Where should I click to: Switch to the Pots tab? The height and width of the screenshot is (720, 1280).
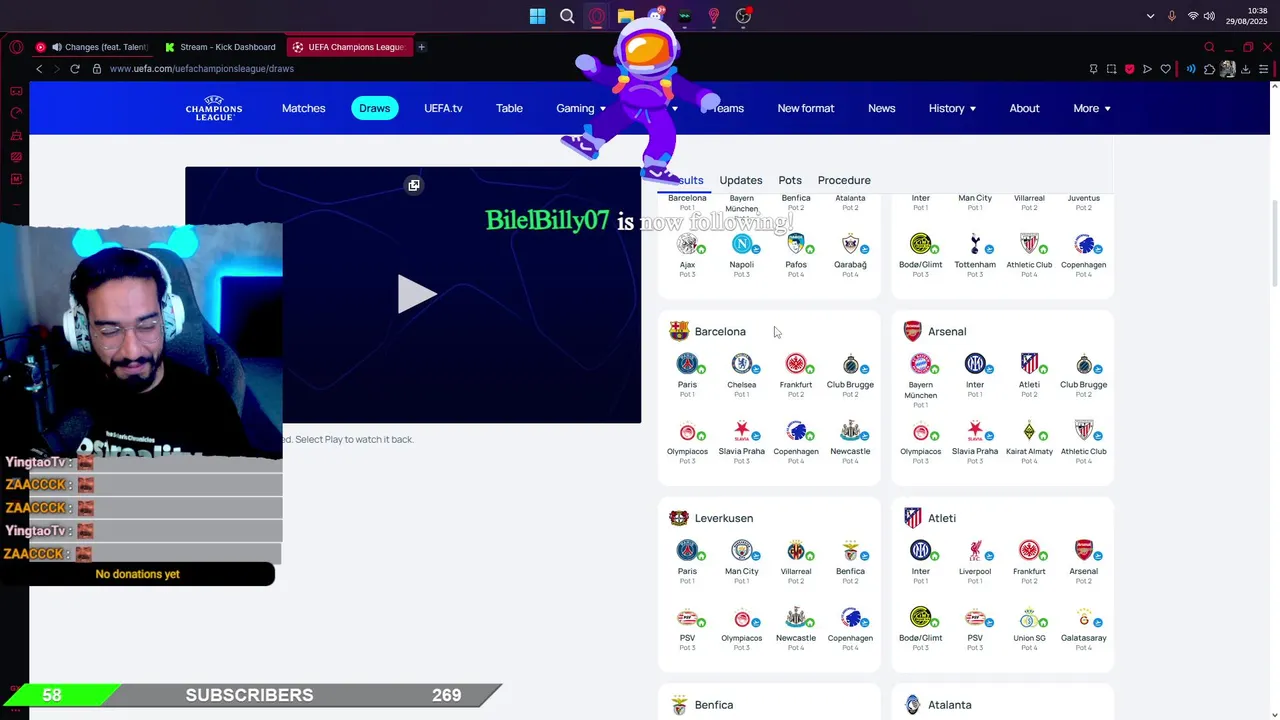coord(790,180)
